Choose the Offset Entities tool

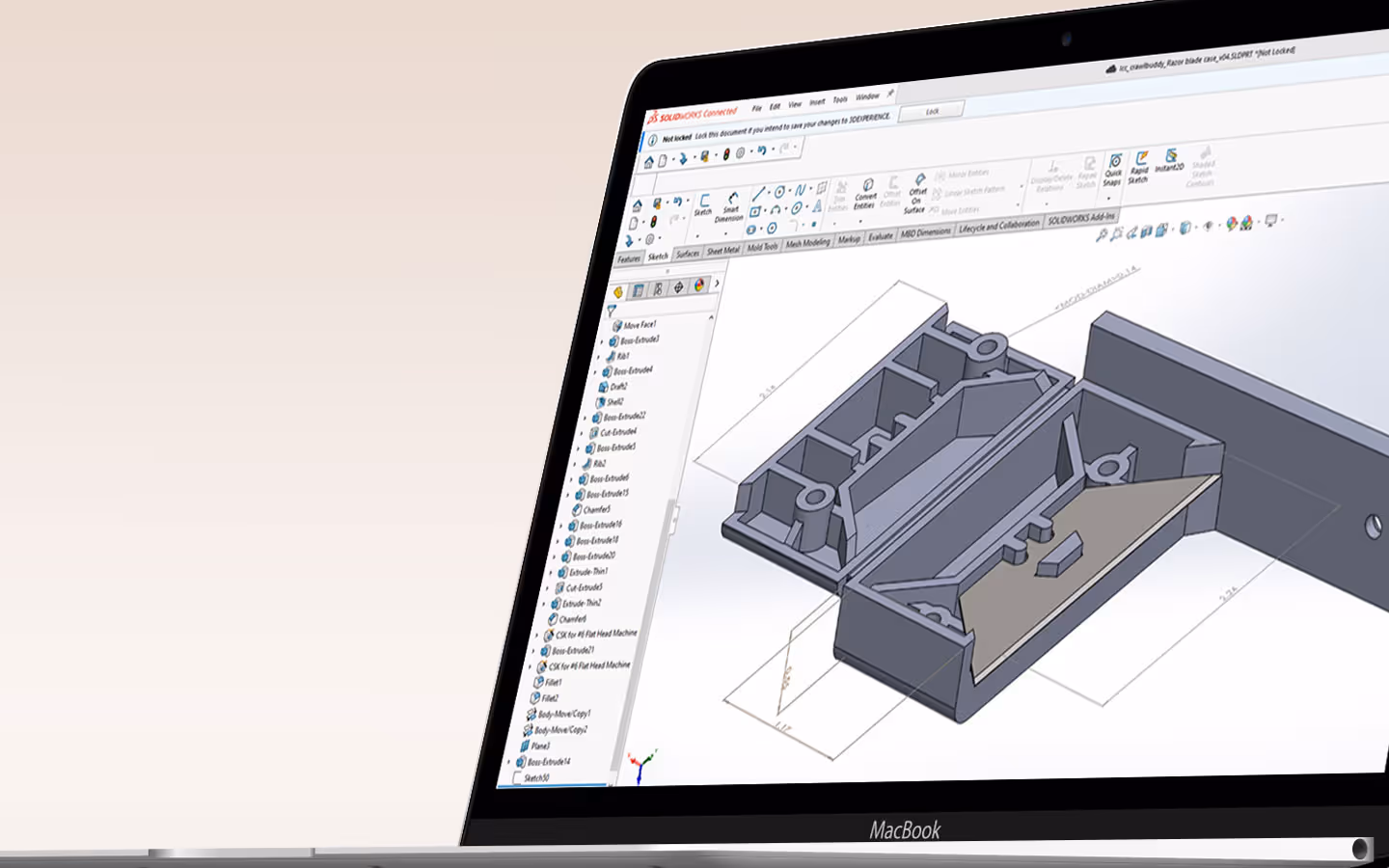point(891,192)
